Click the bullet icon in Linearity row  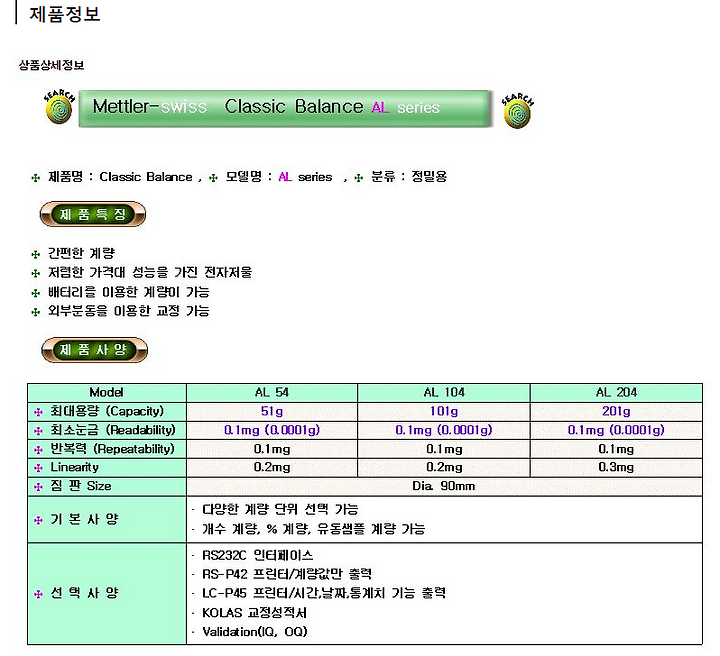point(39,468)
